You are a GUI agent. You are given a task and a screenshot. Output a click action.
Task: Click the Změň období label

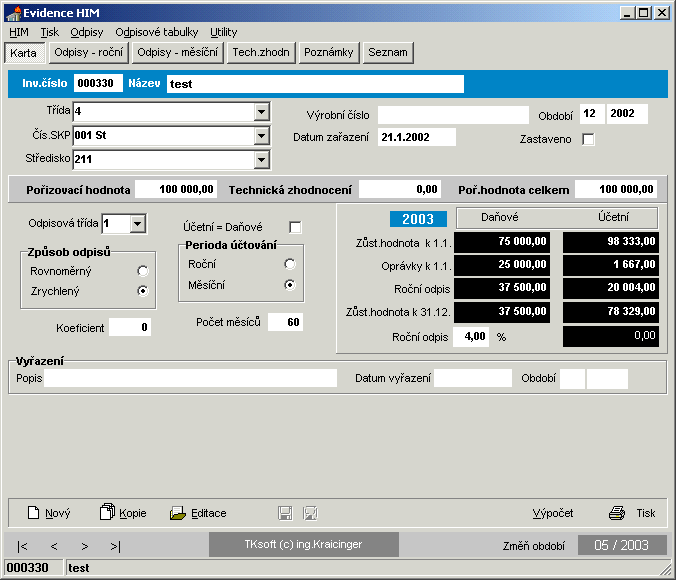(533, 546)
